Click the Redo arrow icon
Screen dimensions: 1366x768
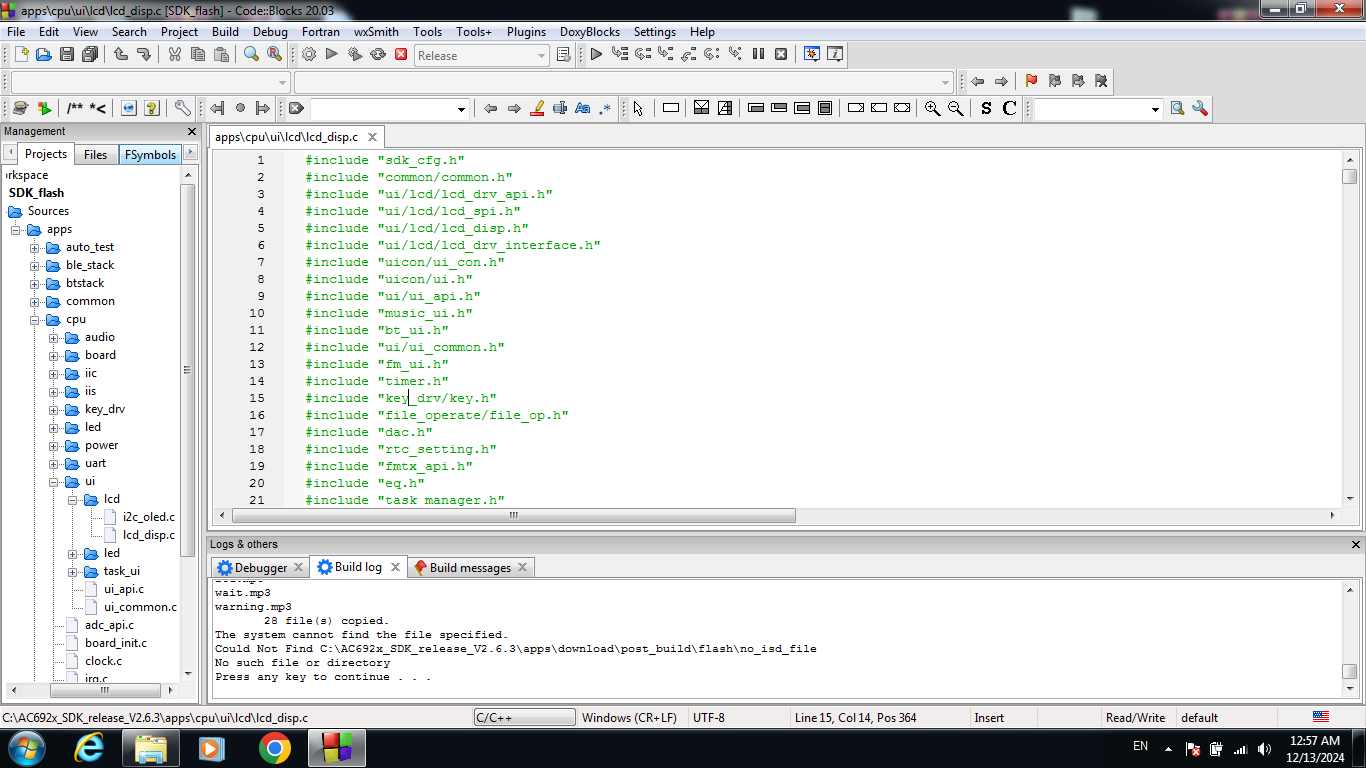tap(144, 55)
